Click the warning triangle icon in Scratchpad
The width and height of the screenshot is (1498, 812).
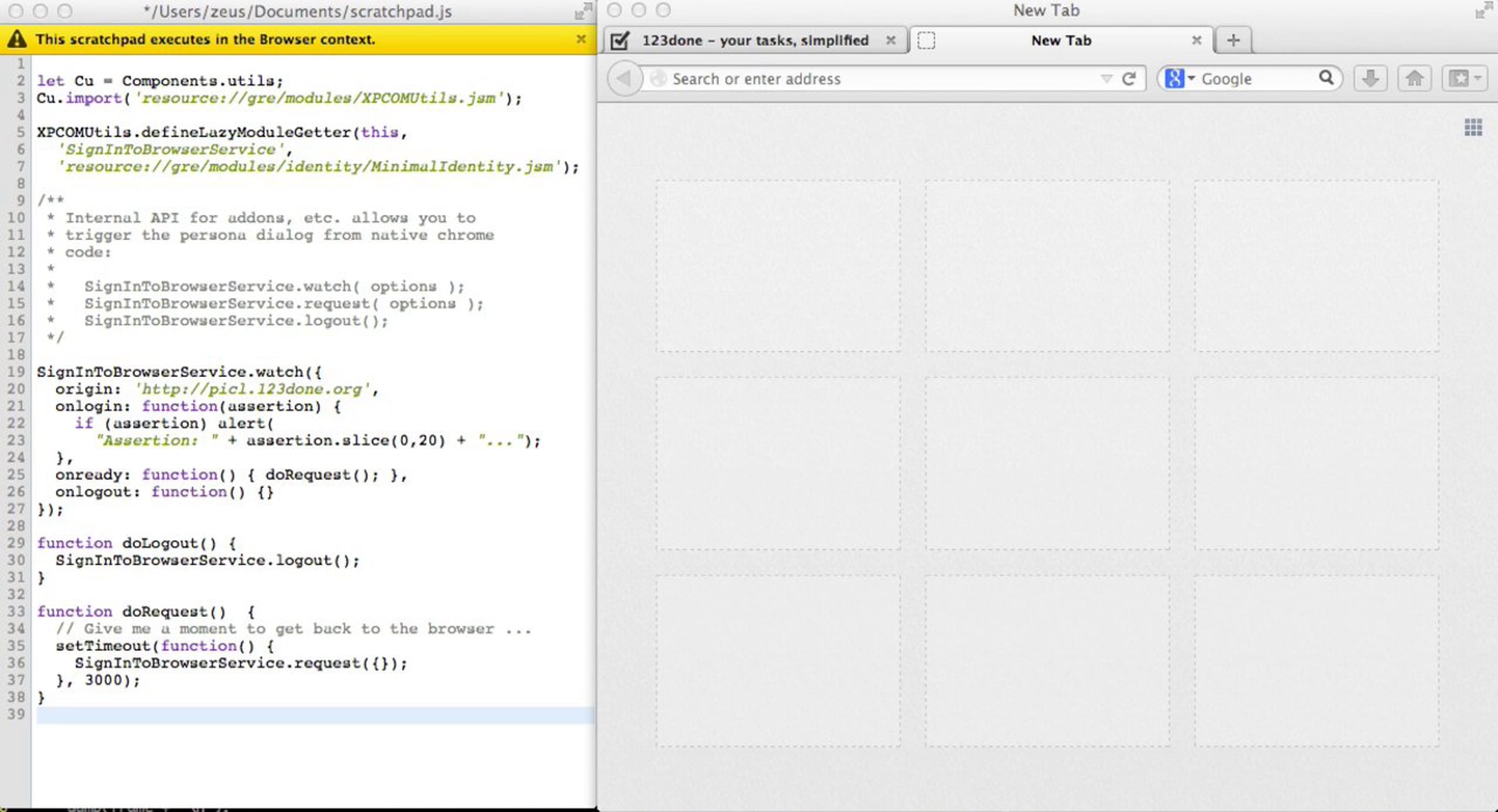pos(17,39)
